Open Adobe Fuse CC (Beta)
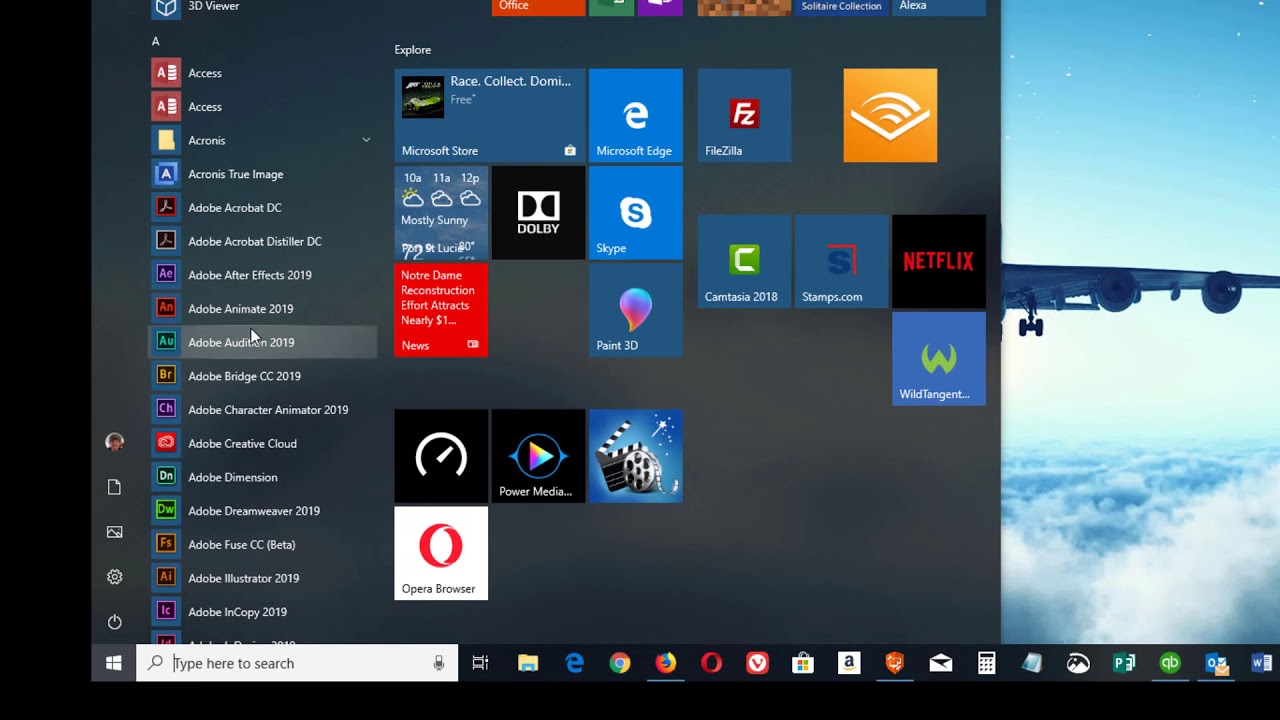 [263, 544]
